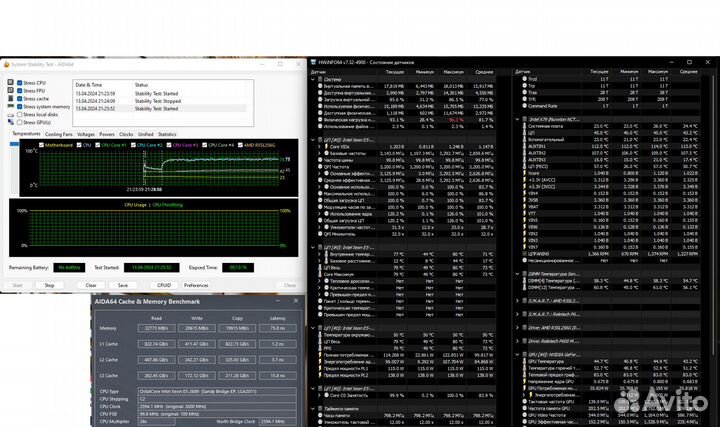
Task: Open Preferences in the Stability Test window
Action: [x=196, y=285]
